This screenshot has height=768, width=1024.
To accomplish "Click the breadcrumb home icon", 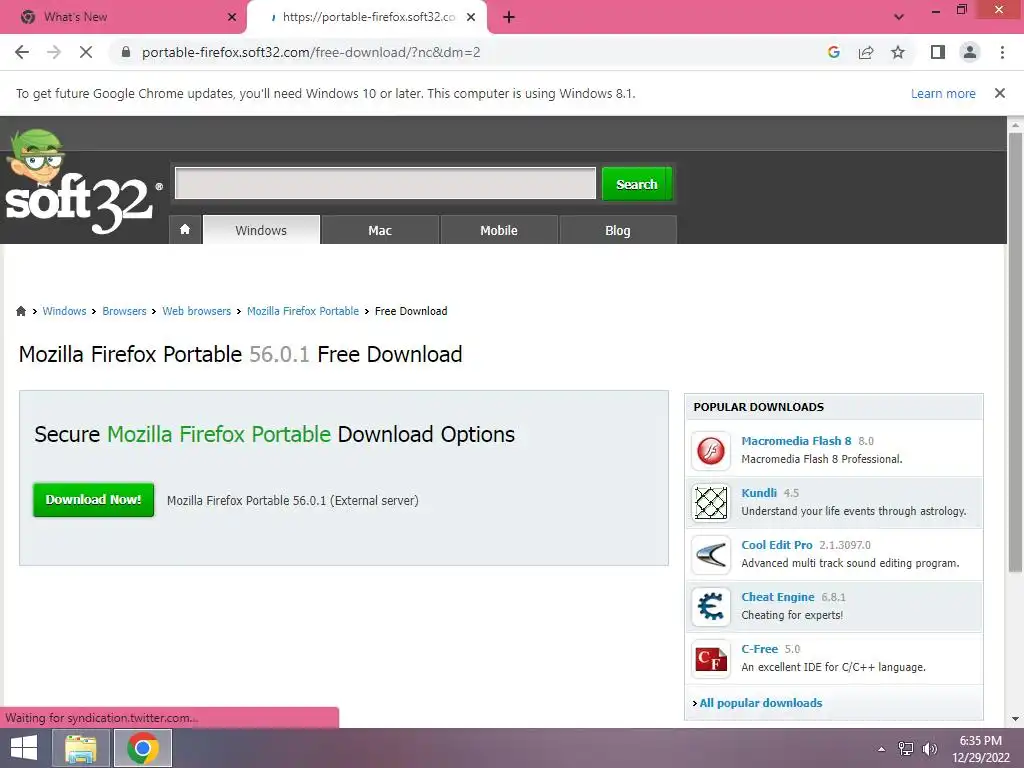I will 21,311.
